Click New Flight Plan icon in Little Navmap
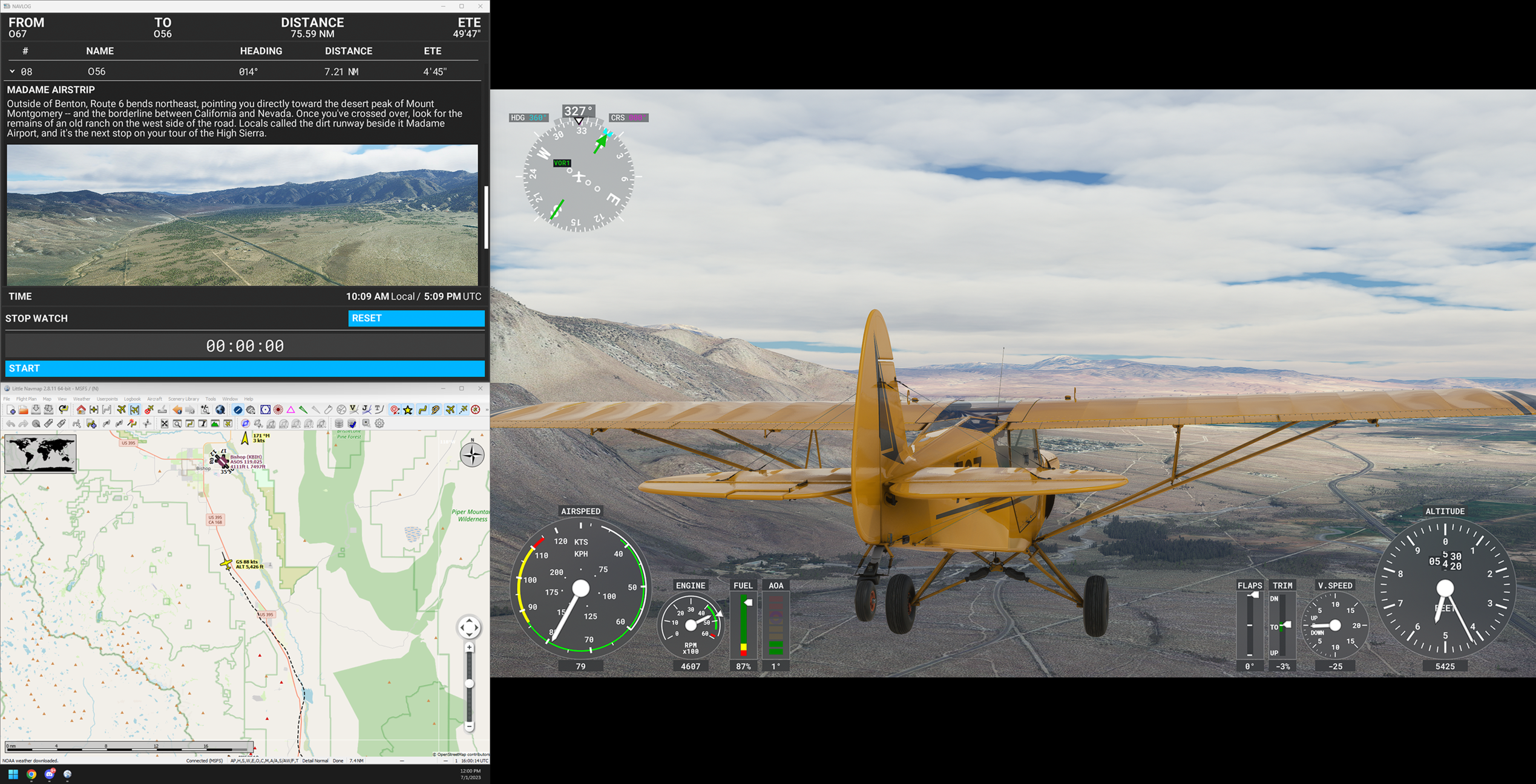The width and height of the screenshot is (1536, 784). [11, 410]
